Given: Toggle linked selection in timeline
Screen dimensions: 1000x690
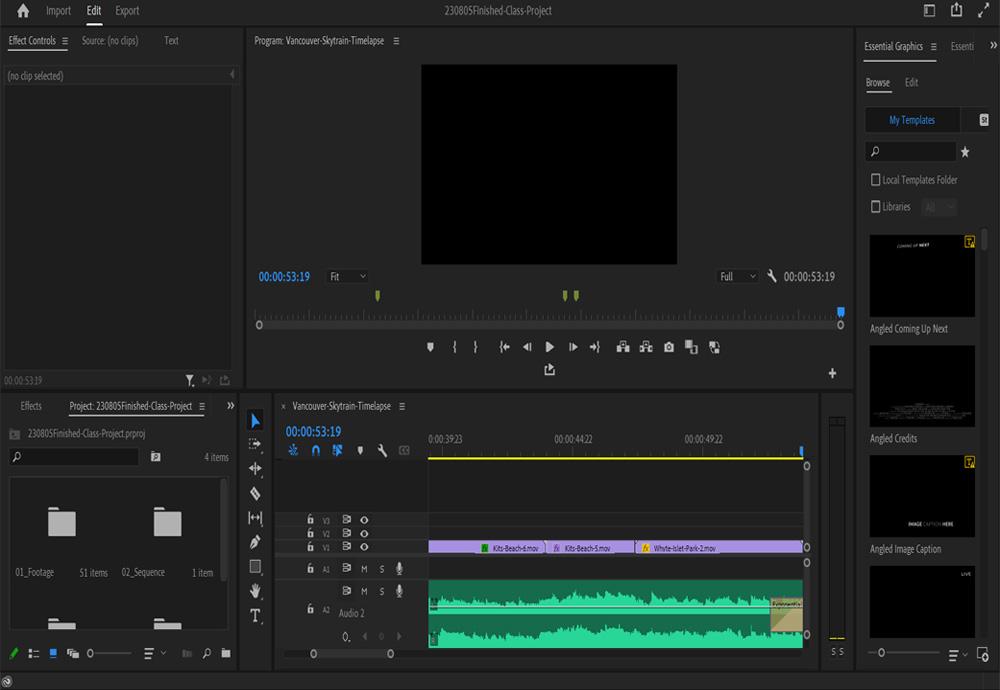Looking at the screenshot, I should coord(337,450).
